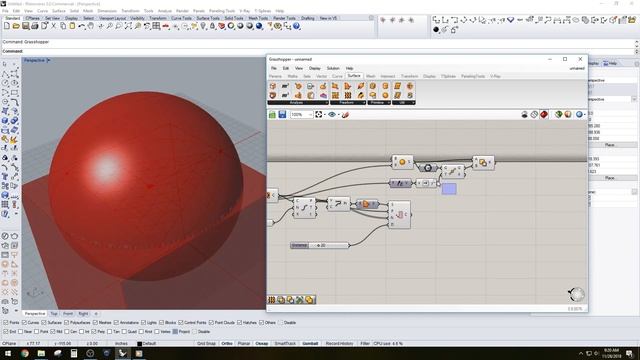Click Record History in status bar
This screenshot has height=360, width=640.
[x=340, y=344]
